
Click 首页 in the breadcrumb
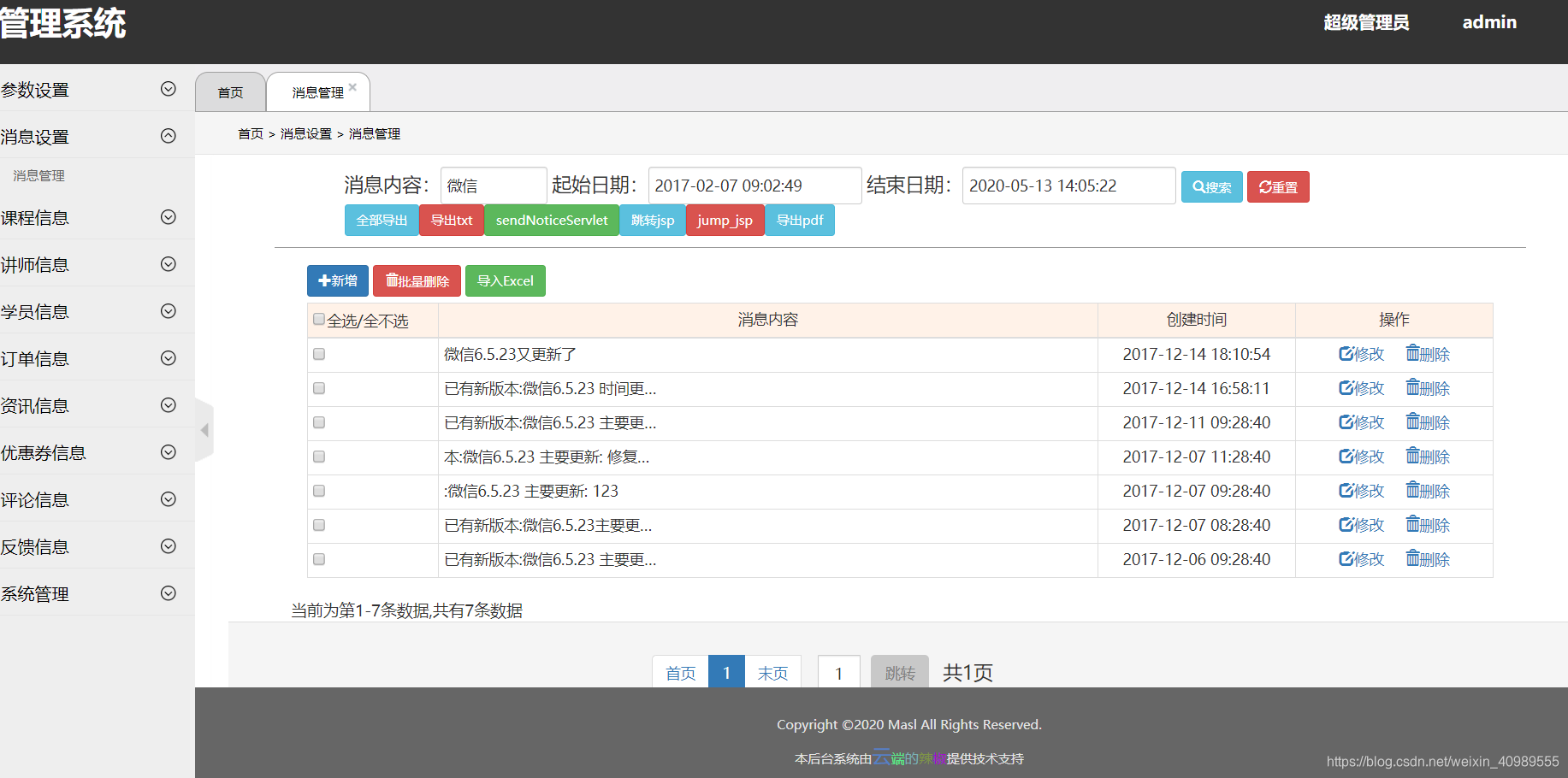(x=251, y=134)
